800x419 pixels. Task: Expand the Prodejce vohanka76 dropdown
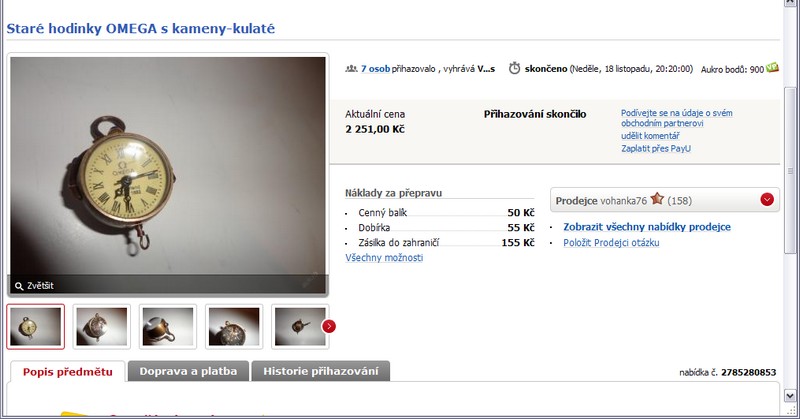(x=767, y=200)
